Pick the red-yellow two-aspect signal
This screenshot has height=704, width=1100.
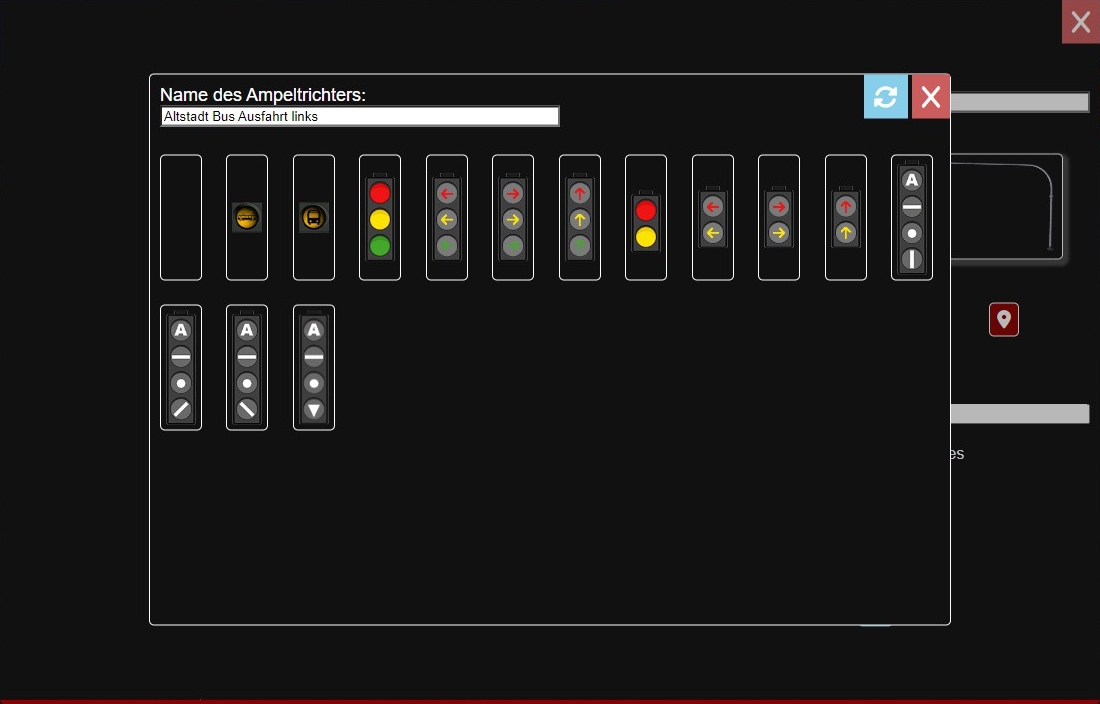point(645,217)
